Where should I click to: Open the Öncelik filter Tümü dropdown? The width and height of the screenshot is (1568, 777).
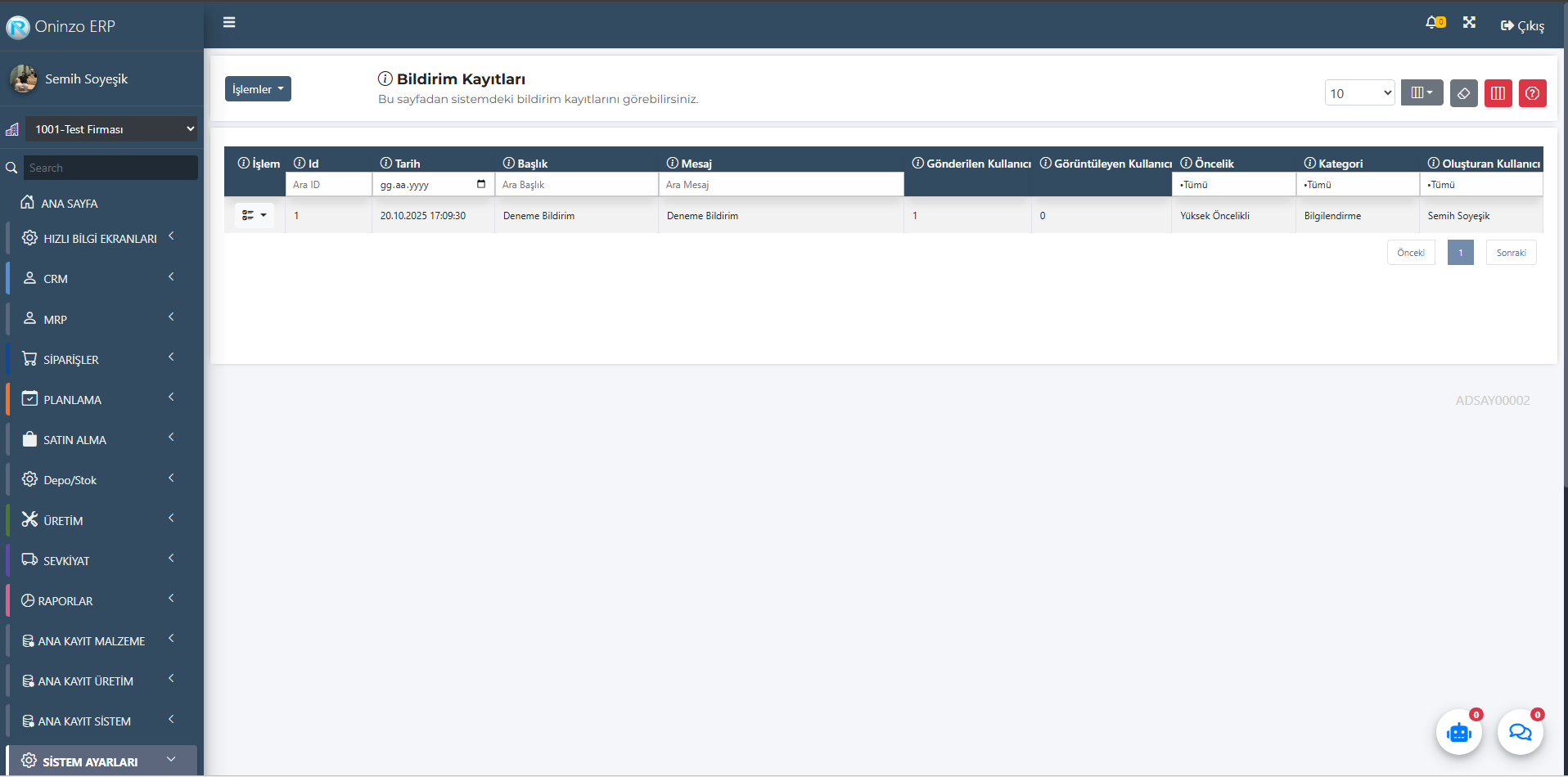1233,185
